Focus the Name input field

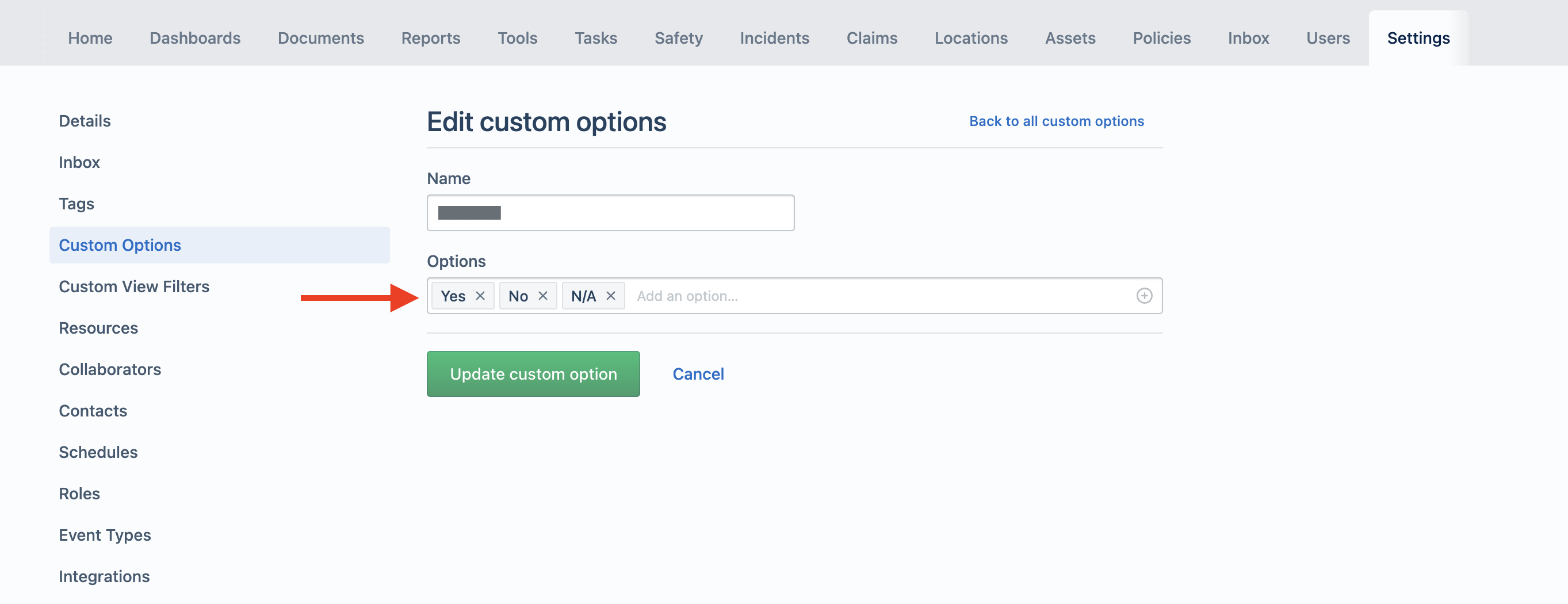coord(610,212)
